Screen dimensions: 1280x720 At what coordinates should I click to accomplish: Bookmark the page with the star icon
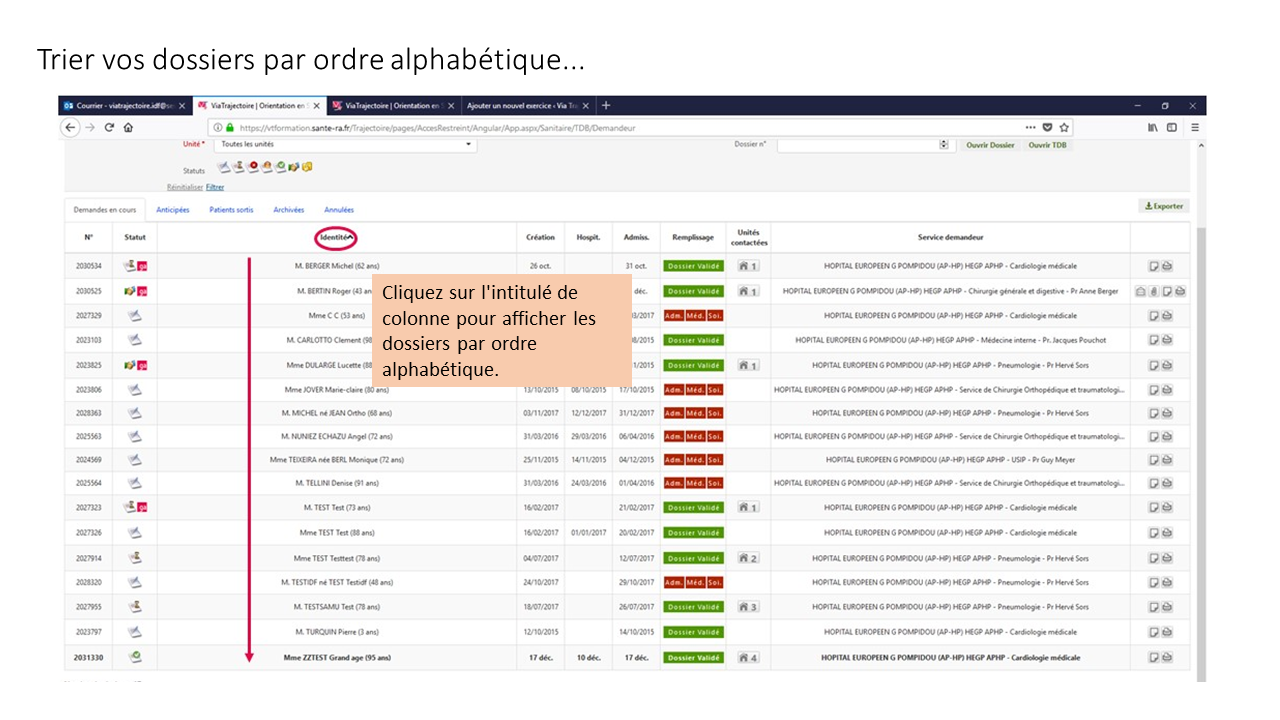point(1064,128)
